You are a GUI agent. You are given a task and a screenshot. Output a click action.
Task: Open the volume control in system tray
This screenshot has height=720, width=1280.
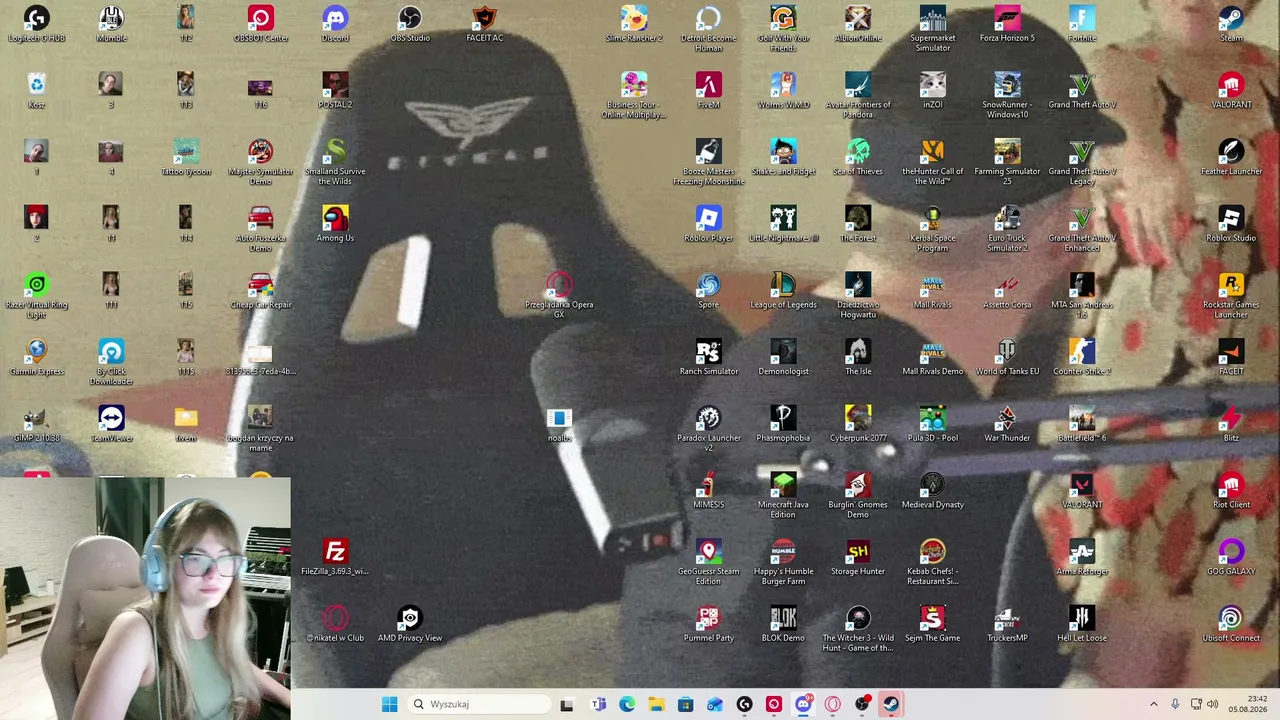tap(1212, 704)
